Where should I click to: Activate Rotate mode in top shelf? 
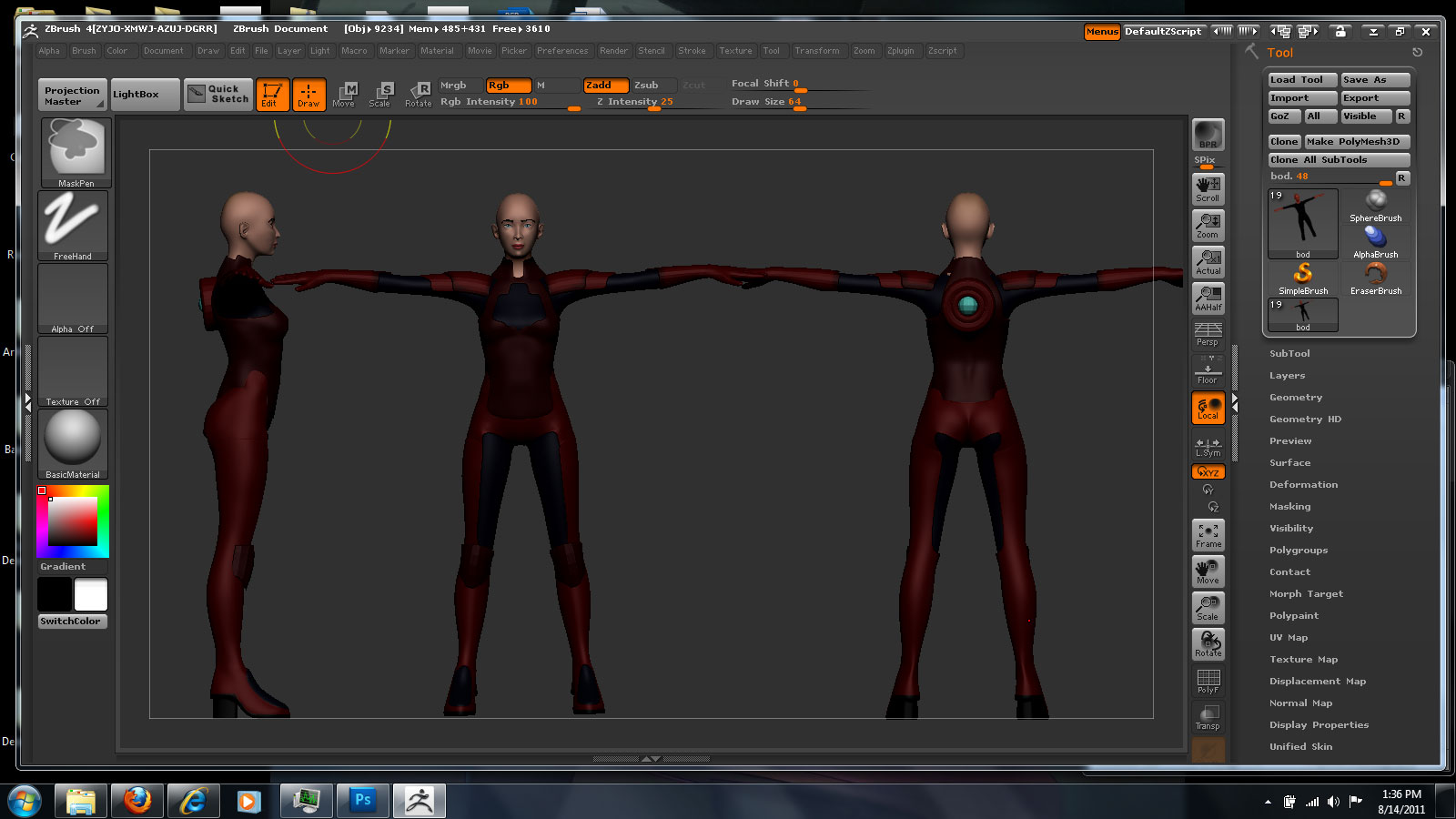pyautogui.click(x=419, y=94)
